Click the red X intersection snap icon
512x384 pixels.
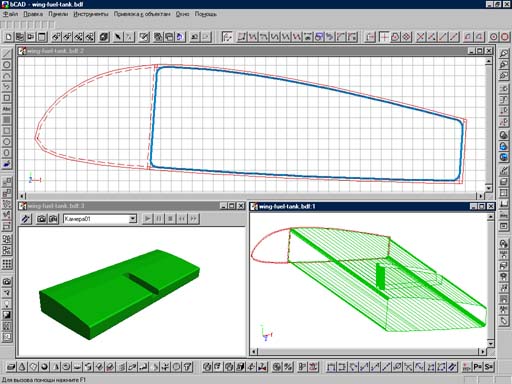(421, 37)
